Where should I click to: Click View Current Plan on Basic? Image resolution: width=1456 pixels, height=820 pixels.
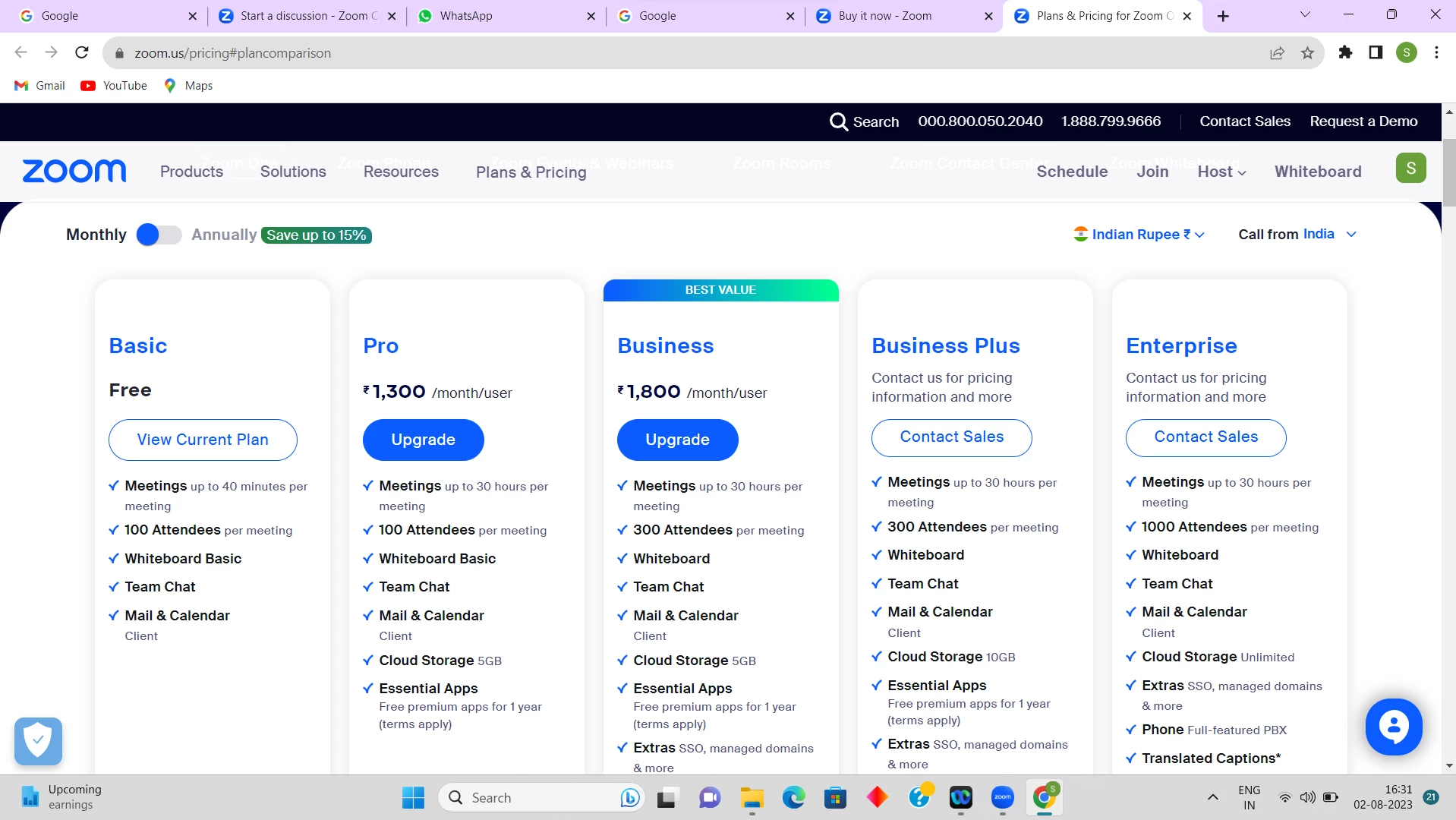[203, 440]
